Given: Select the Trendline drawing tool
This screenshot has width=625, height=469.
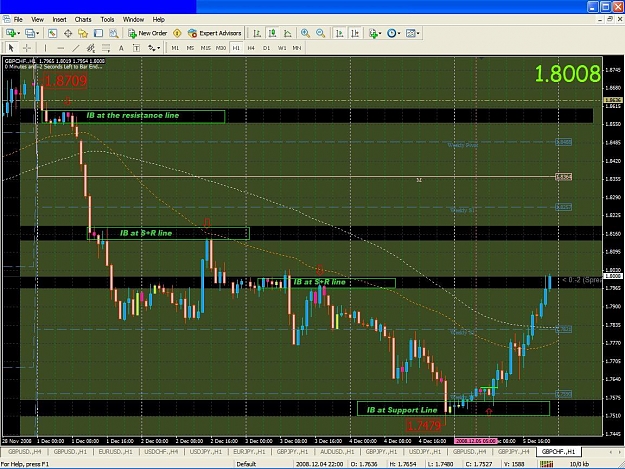Looking at the screenshot, I should pyautogui.click(x=76, y=48).
